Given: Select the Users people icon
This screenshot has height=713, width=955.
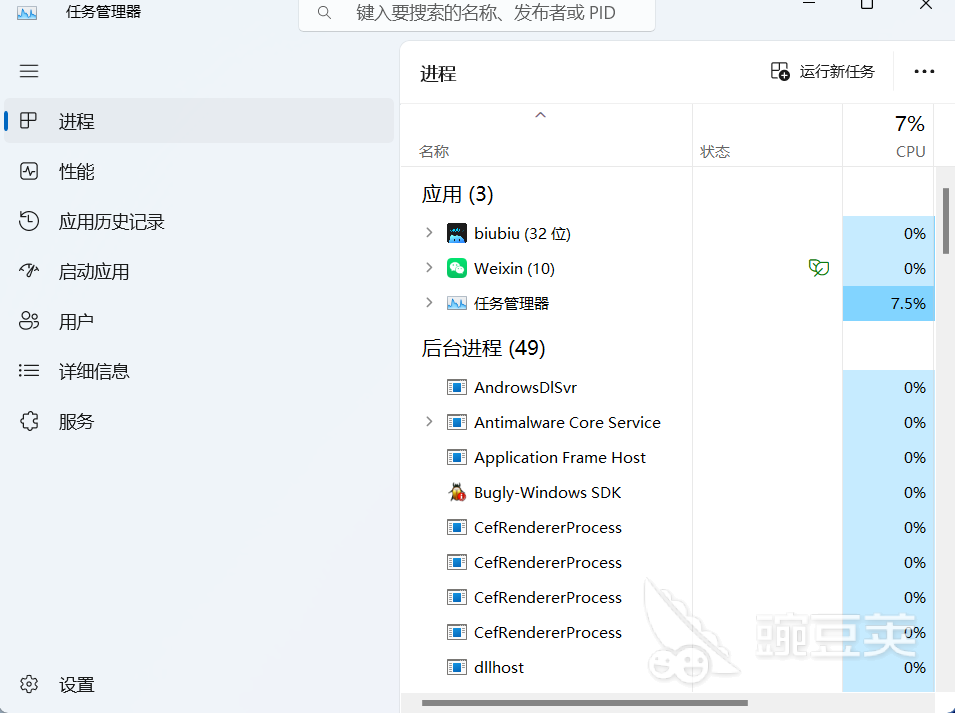Looking at the screenshot, I should click(29, 321).
